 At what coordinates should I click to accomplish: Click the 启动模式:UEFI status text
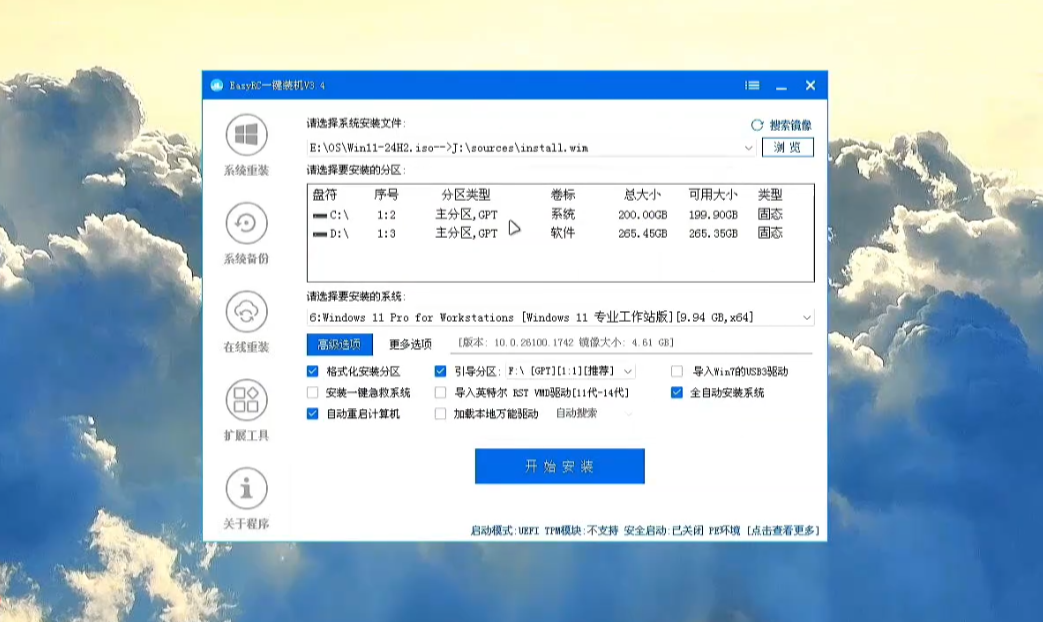(504, 530)
